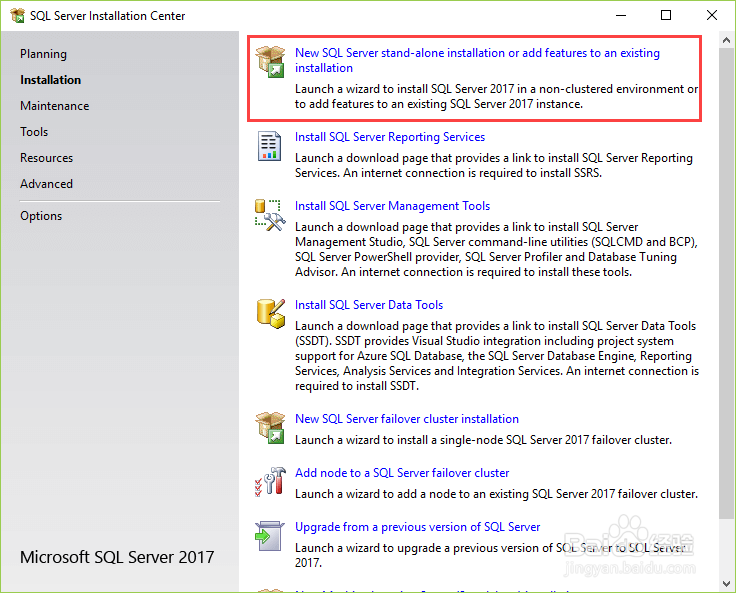Click the failover cluster installation box icon
This screenshot has width=736, height=593.
pyautogui.click(x=270, y=427)
